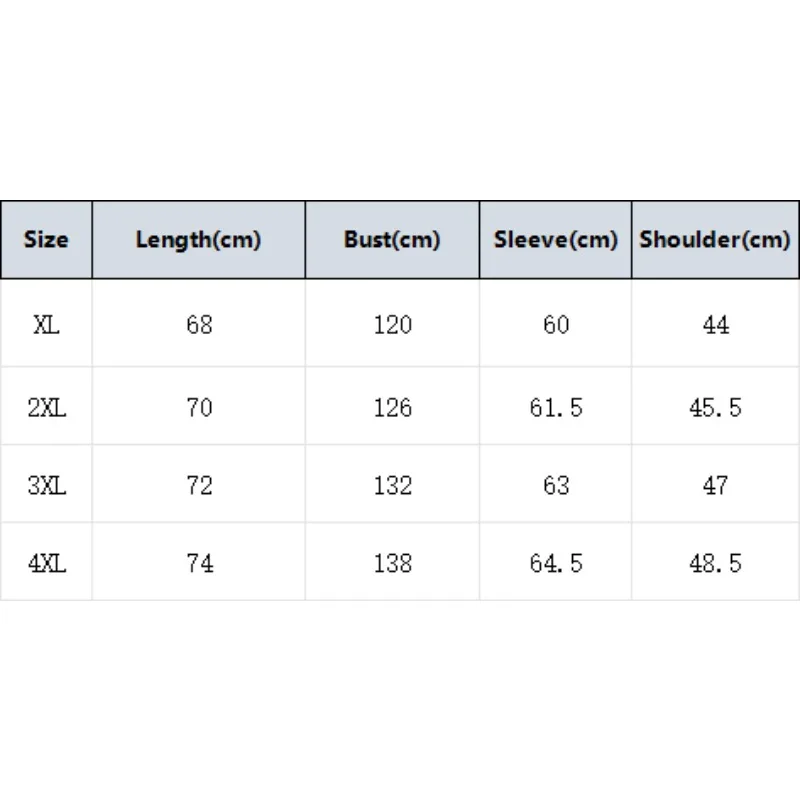Click the XL bust value 120

click(392, 324)
